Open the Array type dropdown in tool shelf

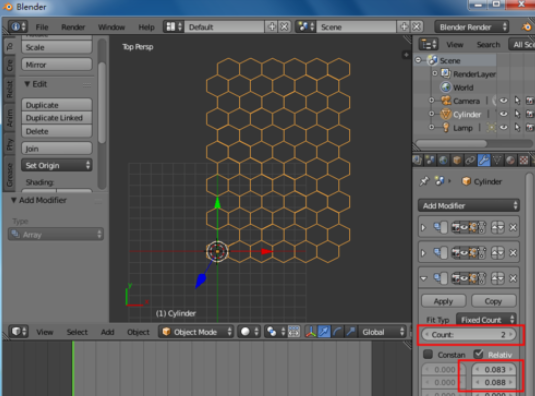pyautogui.click(x=56, y=234)
